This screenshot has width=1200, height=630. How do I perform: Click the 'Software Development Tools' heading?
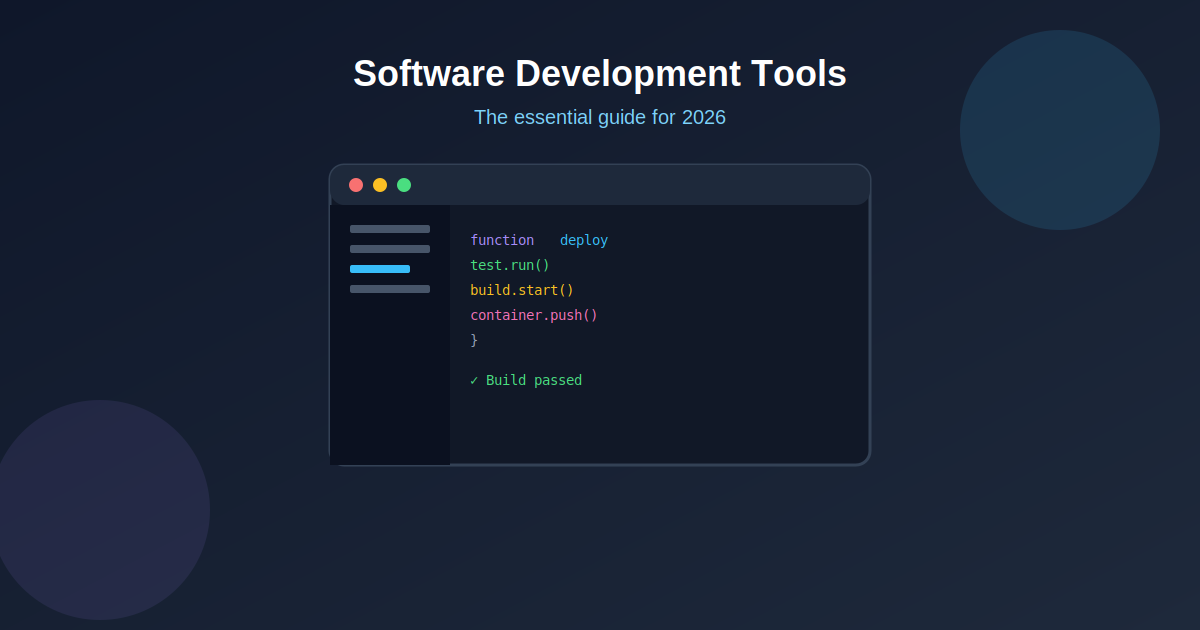point(600,74)
